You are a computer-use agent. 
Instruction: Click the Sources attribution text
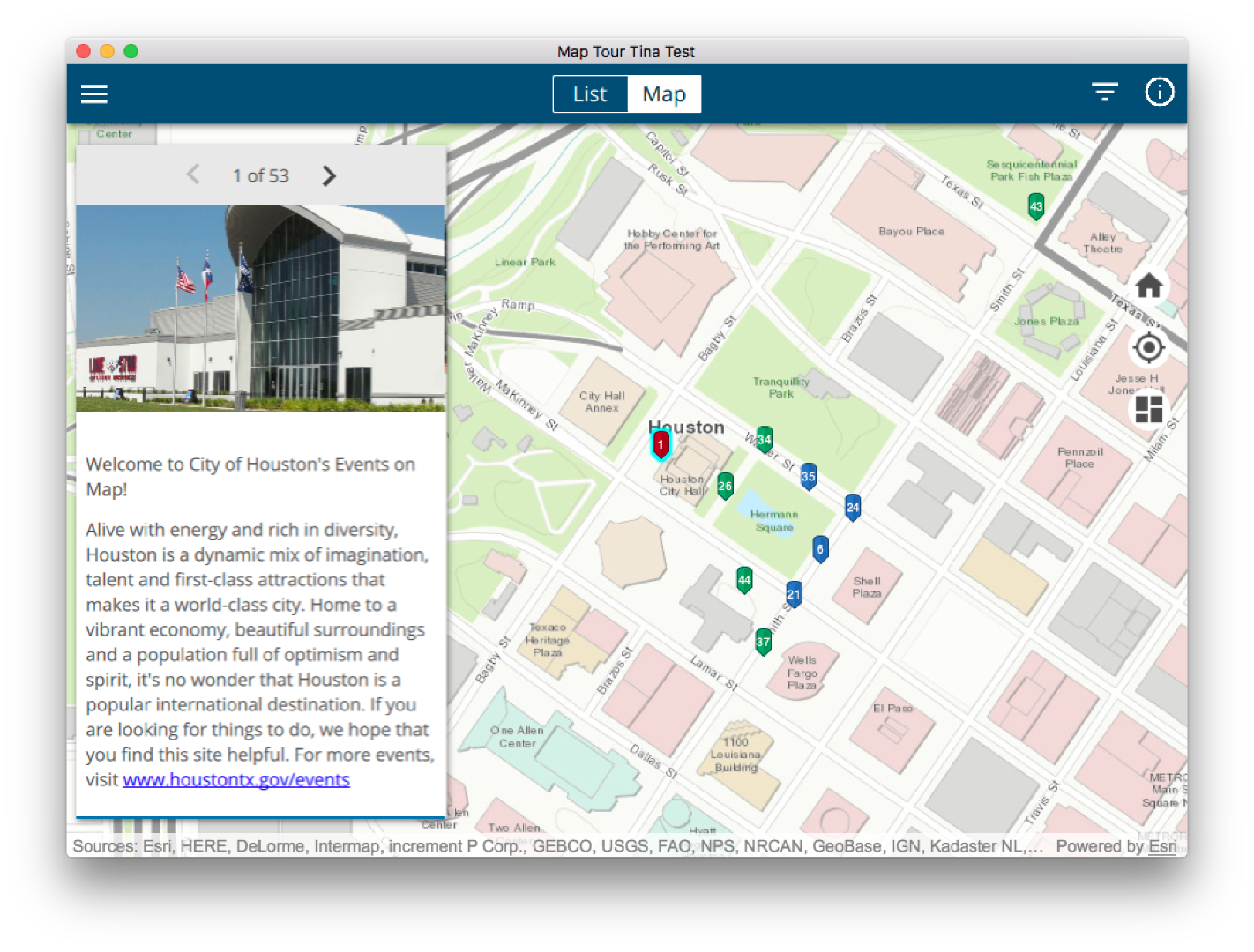click(558, 846)
